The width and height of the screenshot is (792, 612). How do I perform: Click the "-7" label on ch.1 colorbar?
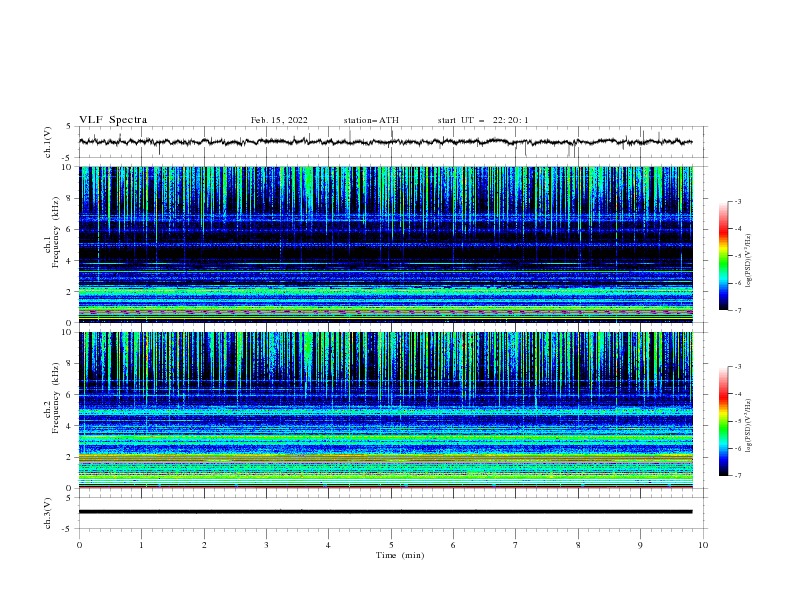pos(738,311)
